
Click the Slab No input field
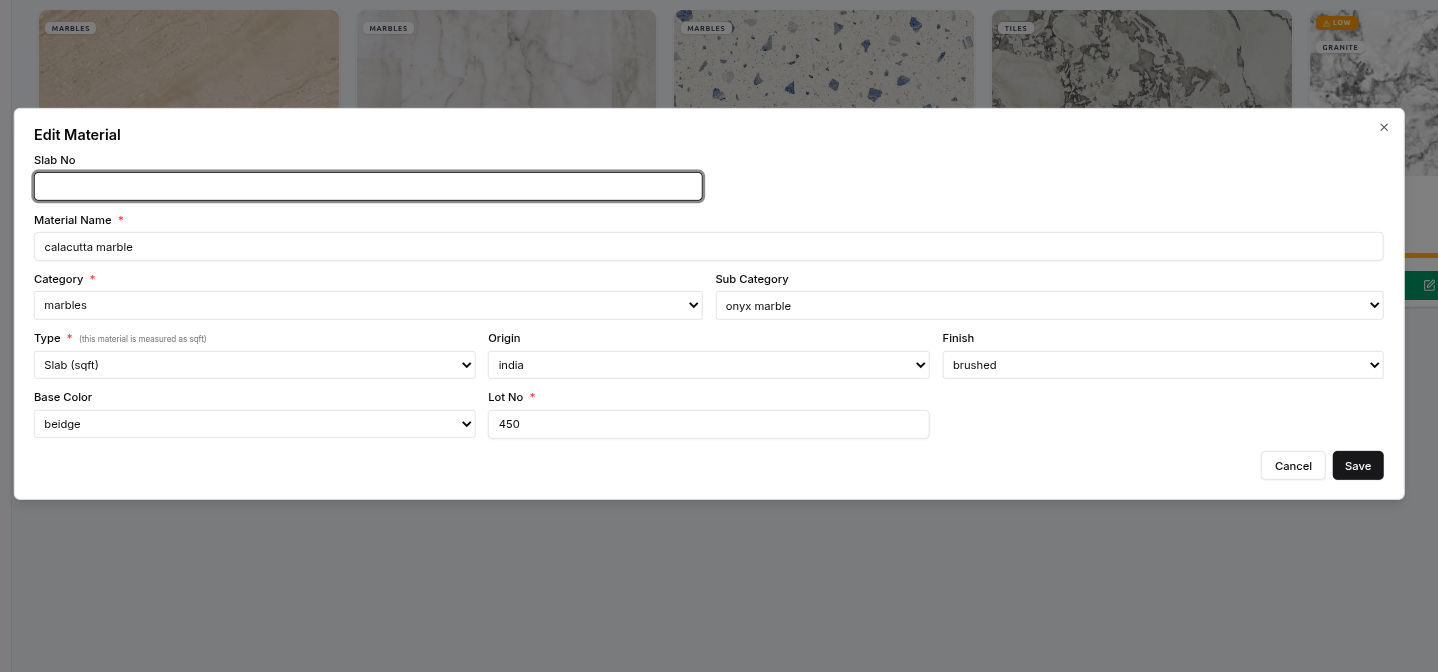pyautogui.click(x=368, y=186)
